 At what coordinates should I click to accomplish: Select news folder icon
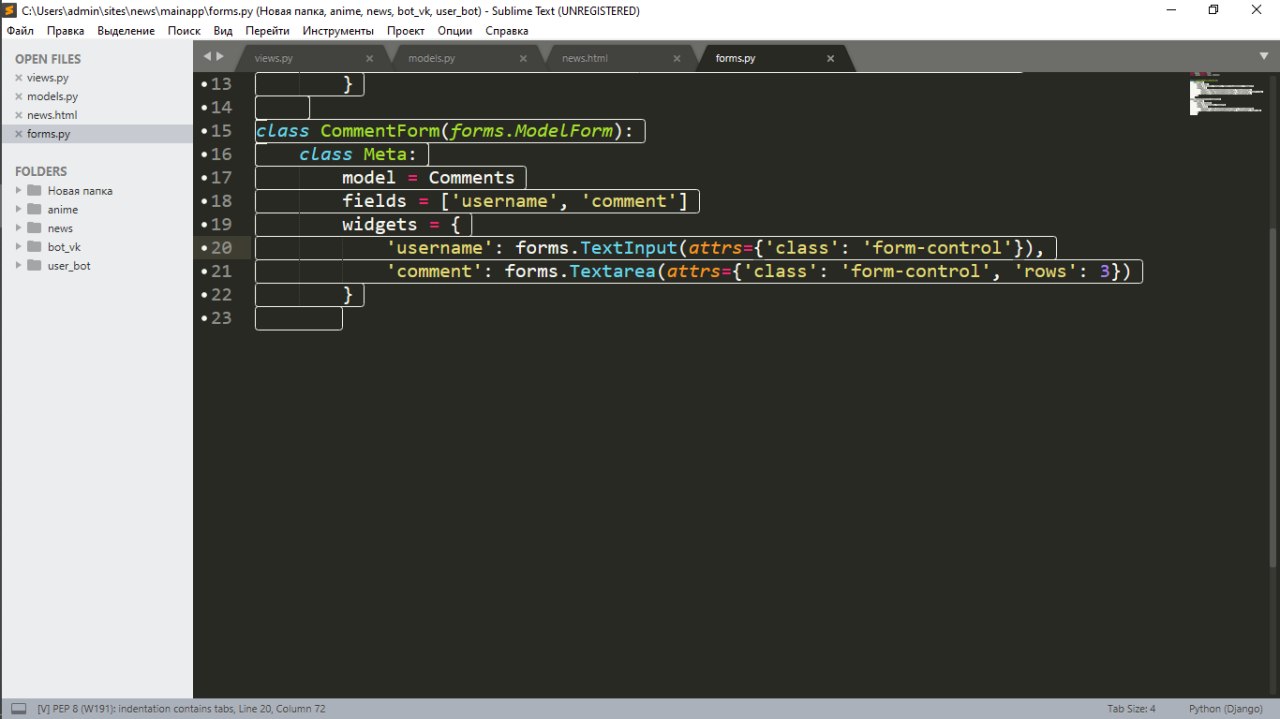click(35, 228)
